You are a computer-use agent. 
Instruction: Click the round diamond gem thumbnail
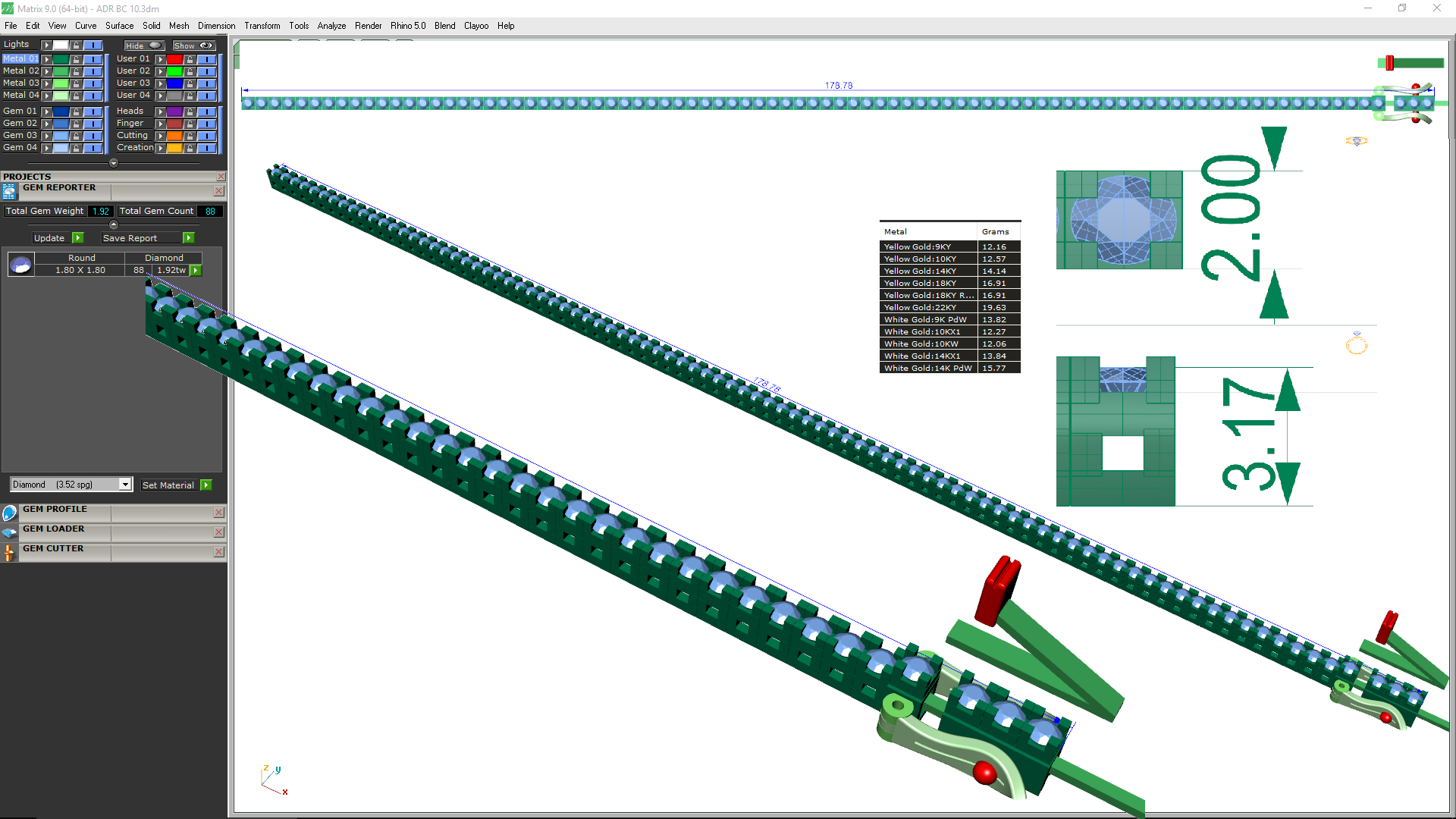[x=21, y=265]
